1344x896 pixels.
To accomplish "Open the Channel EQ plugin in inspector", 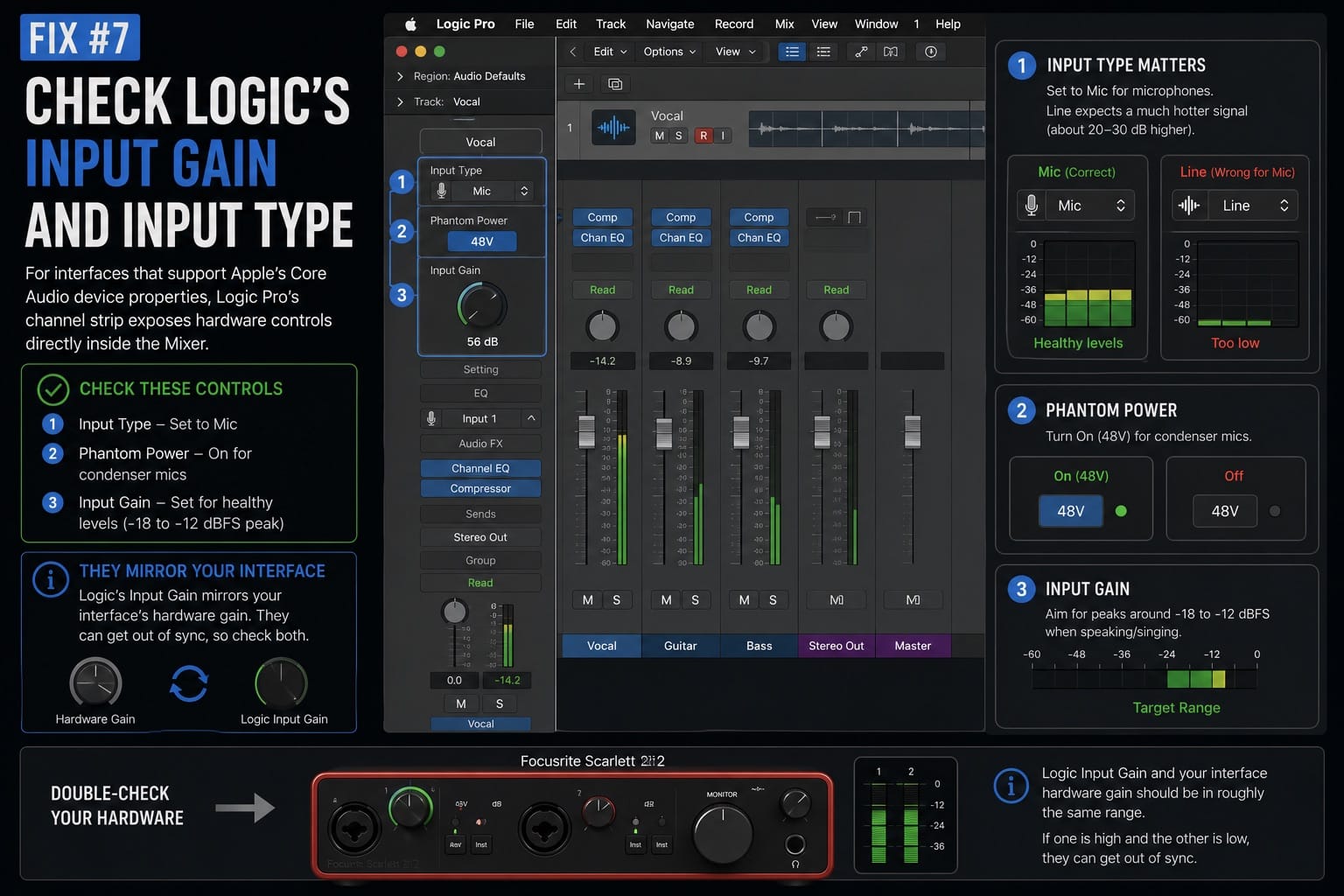I will point(480,468).
